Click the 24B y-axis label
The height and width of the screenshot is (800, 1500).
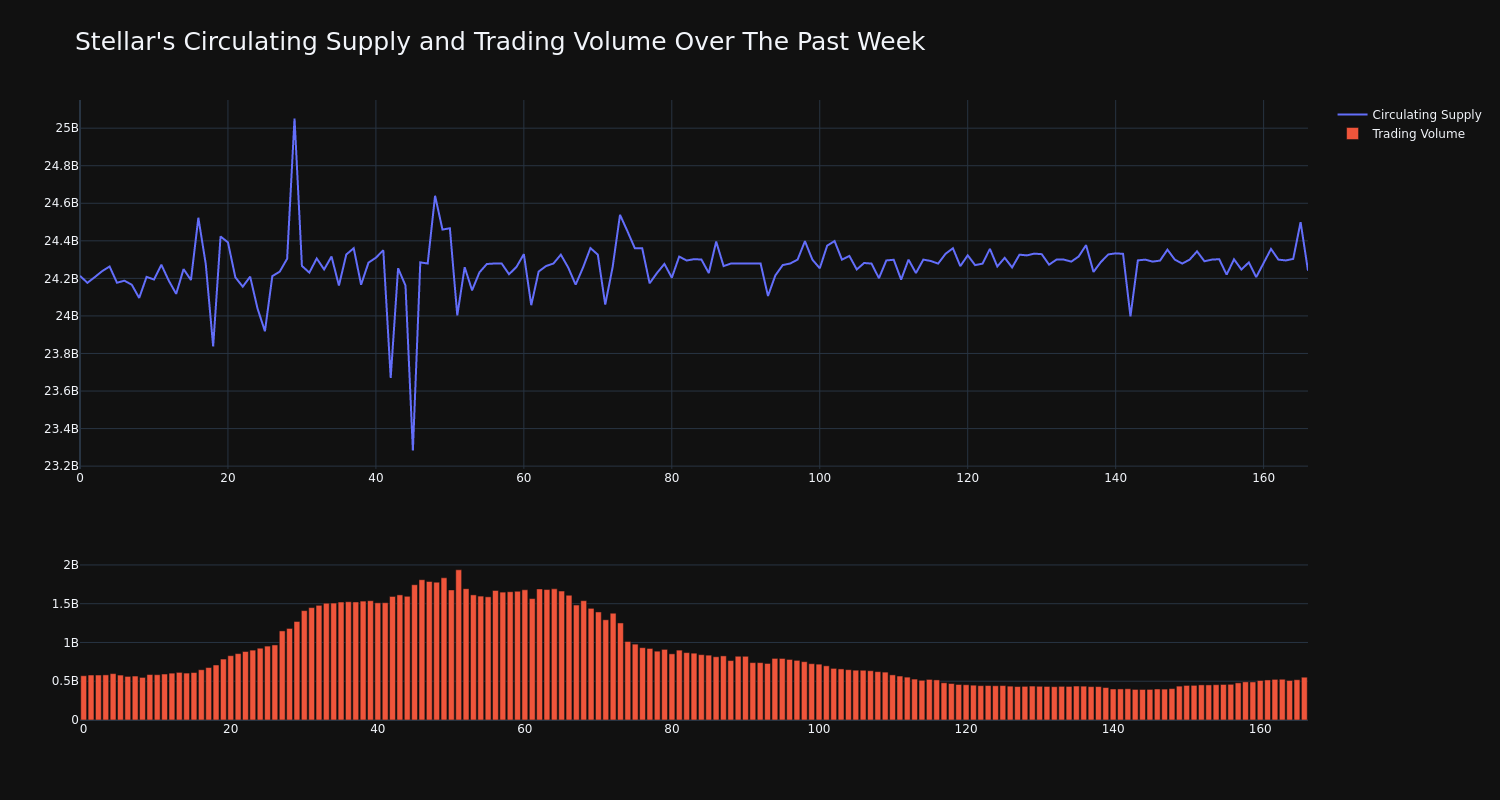[x=66, y=316]
